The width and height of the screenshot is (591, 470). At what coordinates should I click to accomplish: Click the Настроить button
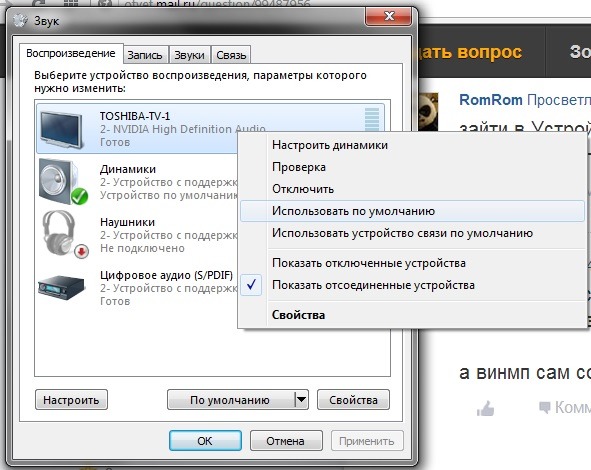click(x=71, y=400)
